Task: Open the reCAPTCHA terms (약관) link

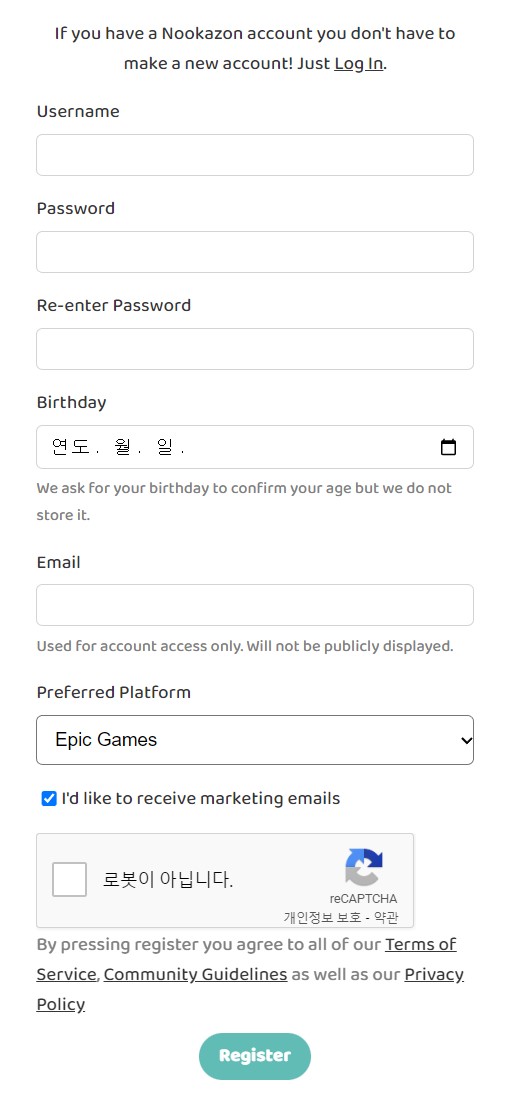Action: coord(386,918)
